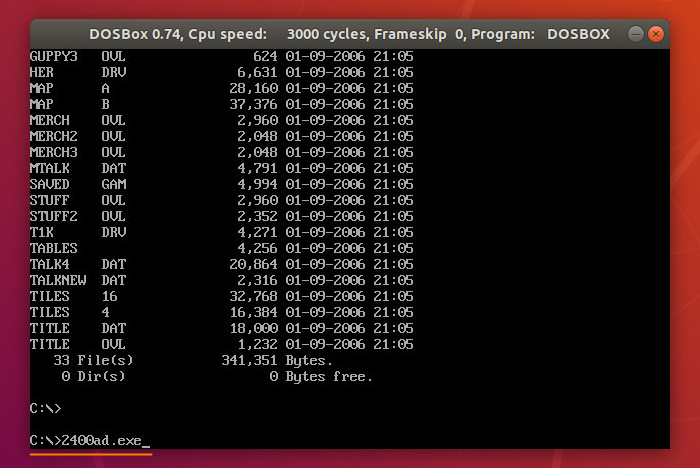Click the 624 size of GUPPY3
Viewport: 700px width, 468px height.
coord(265,56)
